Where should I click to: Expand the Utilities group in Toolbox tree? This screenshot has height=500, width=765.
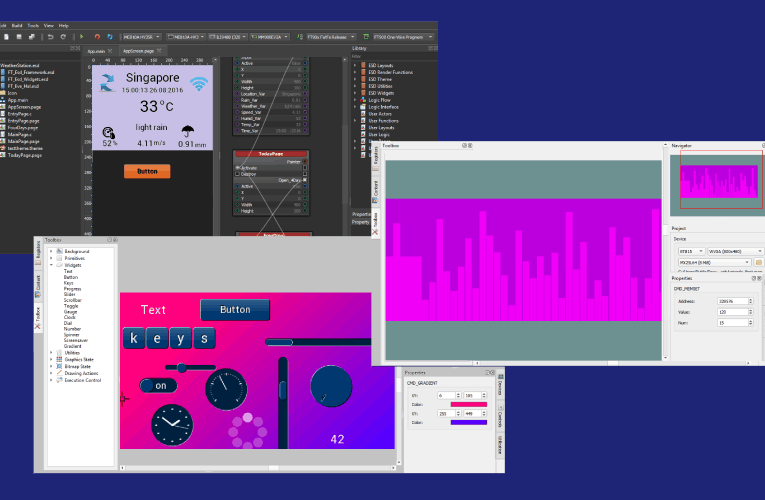(51, 353)
